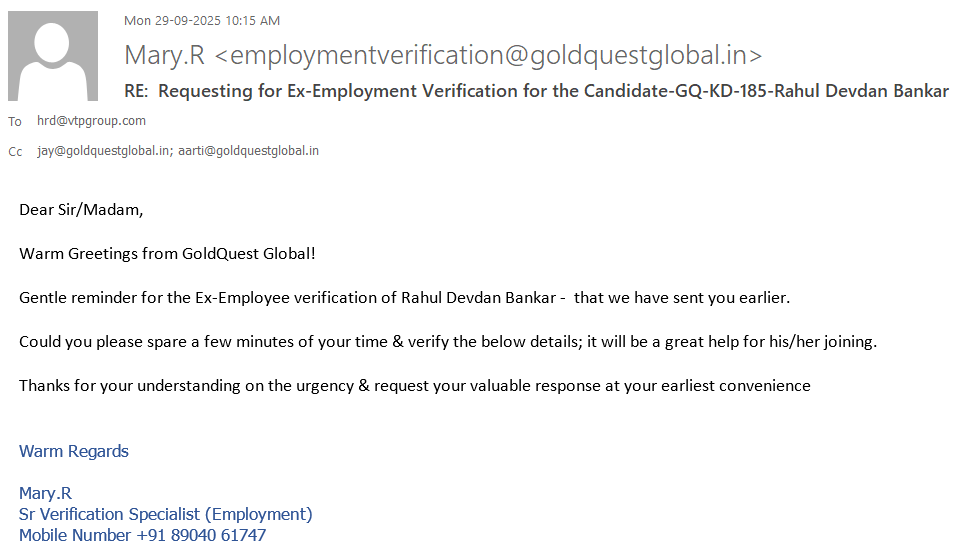The width and height of the screenshot is (962, 552).
Task: Click the Warm Regards sign-off
Action: pos(74,451)
